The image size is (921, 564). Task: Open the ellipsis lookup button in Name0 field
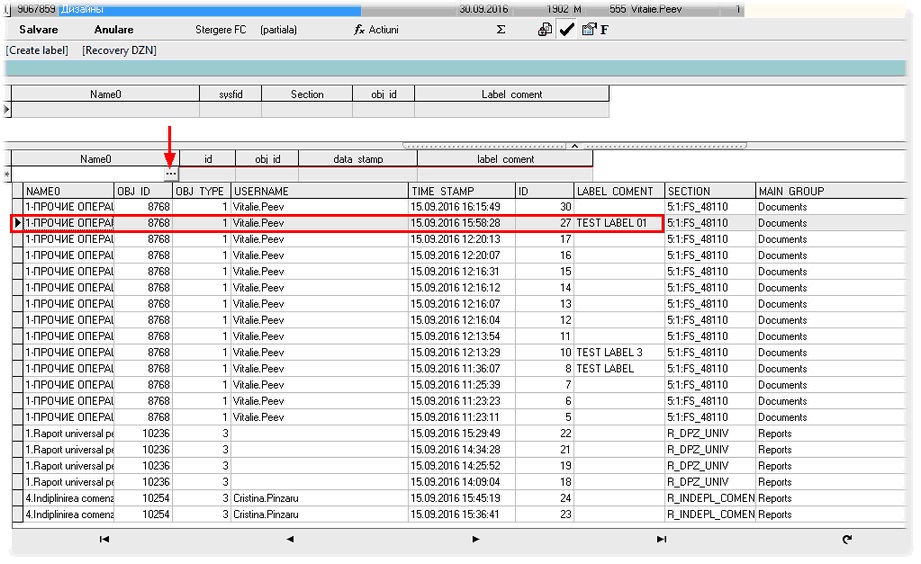(x=170, y=174)
